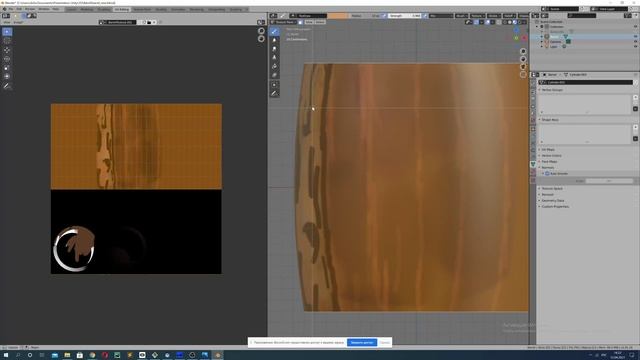The image size is (640, 360).
Task: Open the Texture properties tab
Action: (x=533, y=180)
